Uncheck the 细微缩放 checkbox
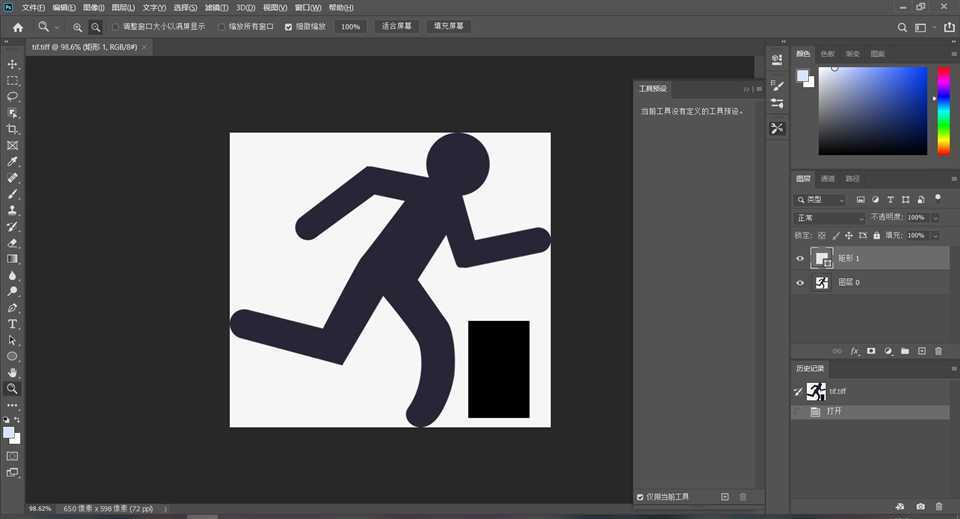This screenshot has width=960, height=519. coord(289,27)
